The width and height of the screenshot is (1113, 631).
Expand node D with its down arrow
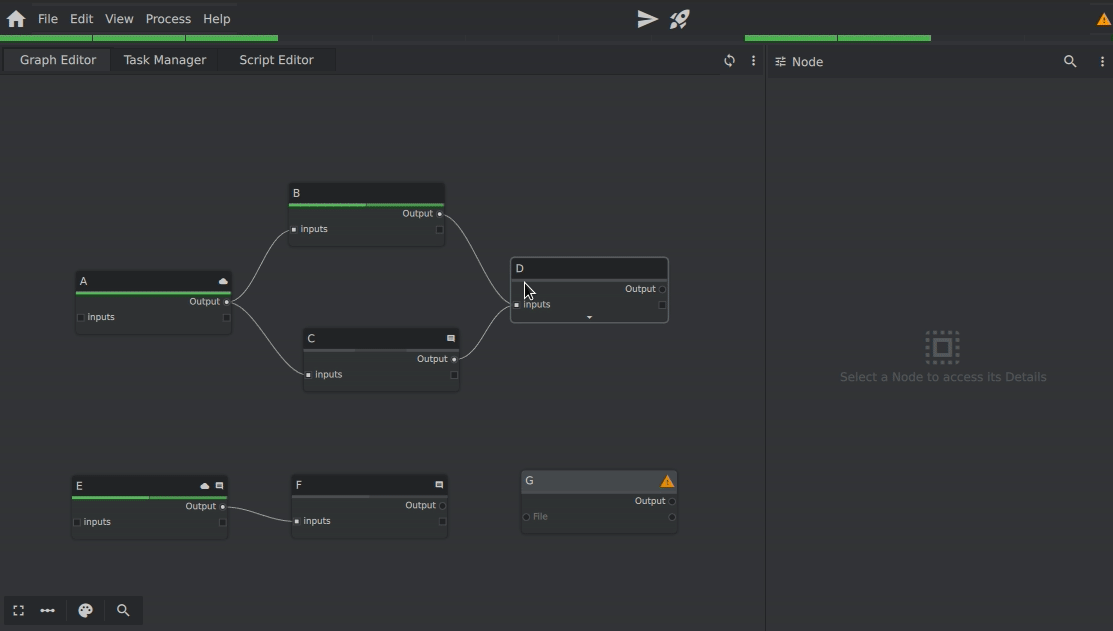pos(589,318)
